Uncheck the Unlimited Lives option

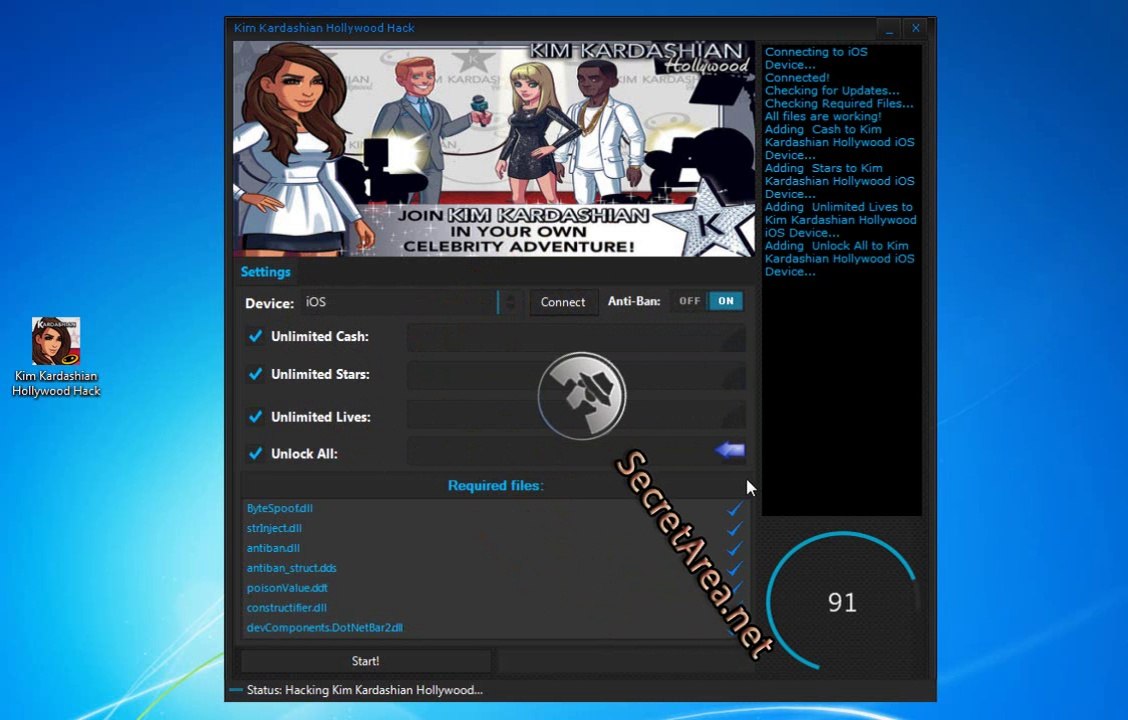(255, 416)
